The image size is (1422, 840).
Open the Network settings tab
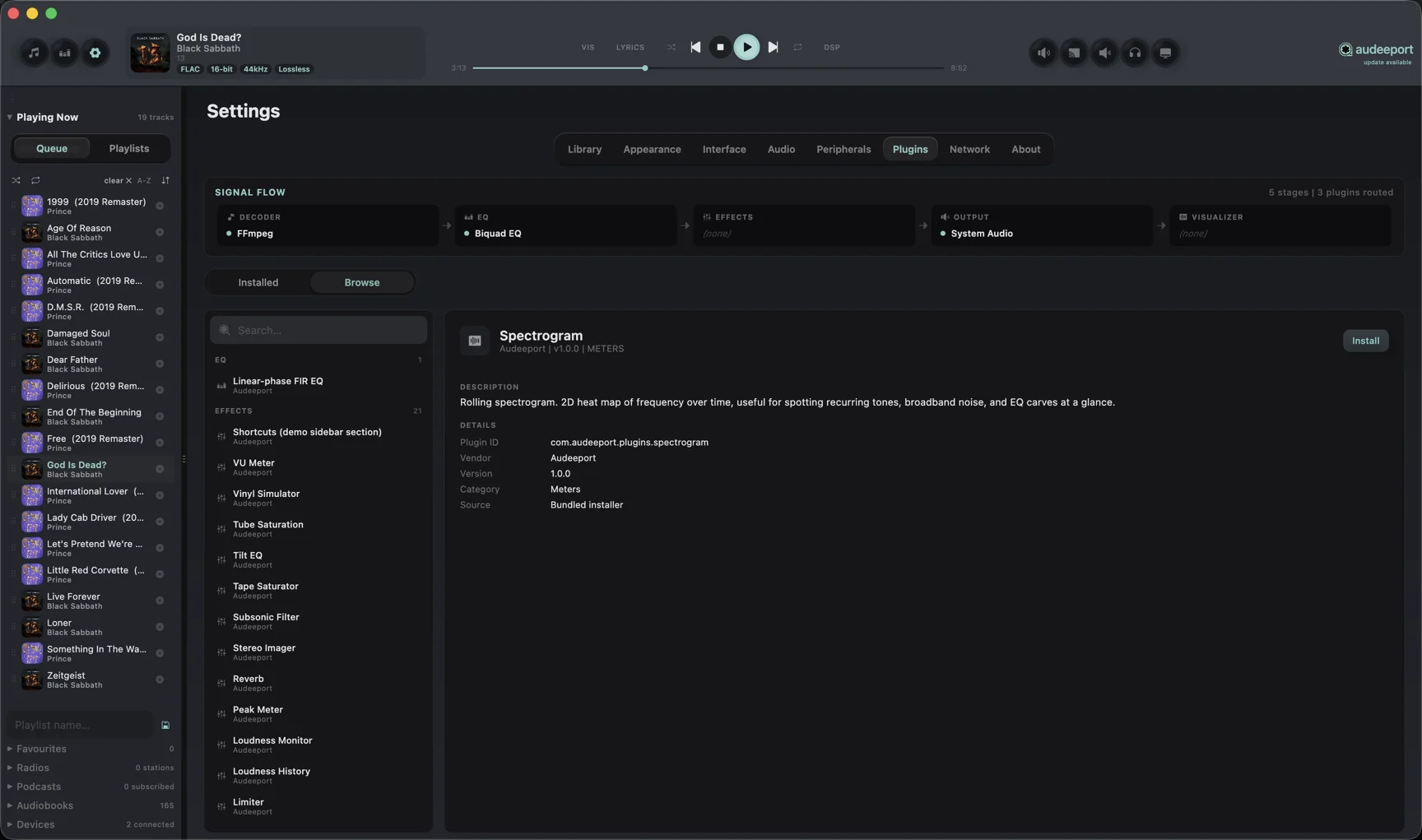969,149
